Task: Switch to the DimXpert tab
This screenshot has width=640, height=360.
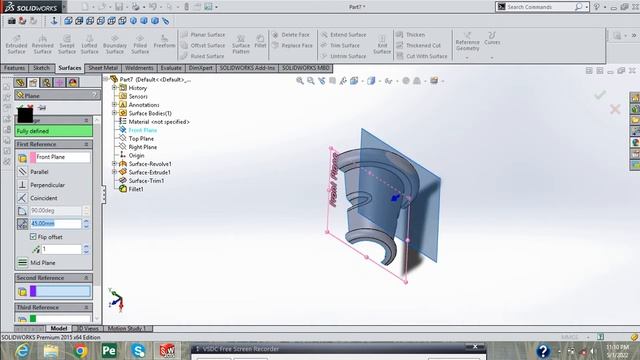Action: [200, 68]
